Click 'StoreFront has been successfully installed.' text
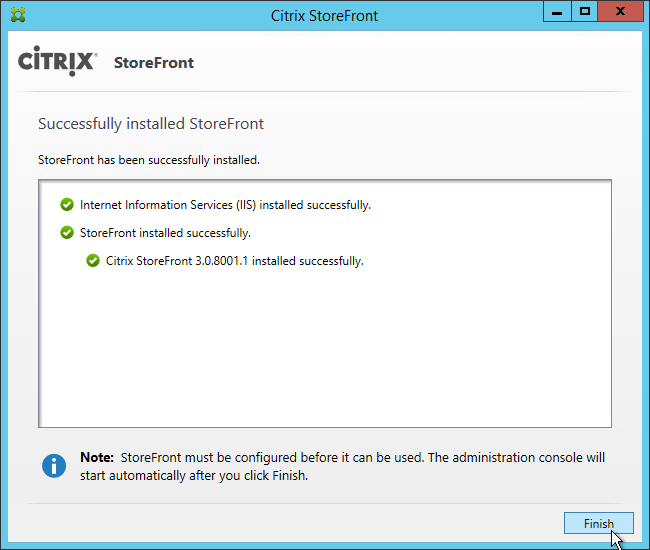Viewport: 650px width, 550px height. (149, 160)
